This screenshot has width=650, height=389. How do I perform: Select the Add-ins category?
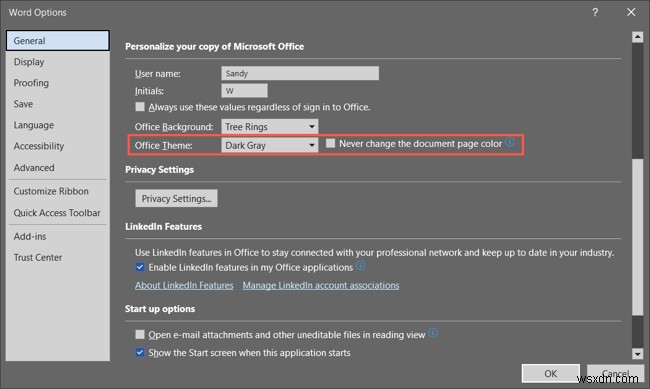coord(58,236)
